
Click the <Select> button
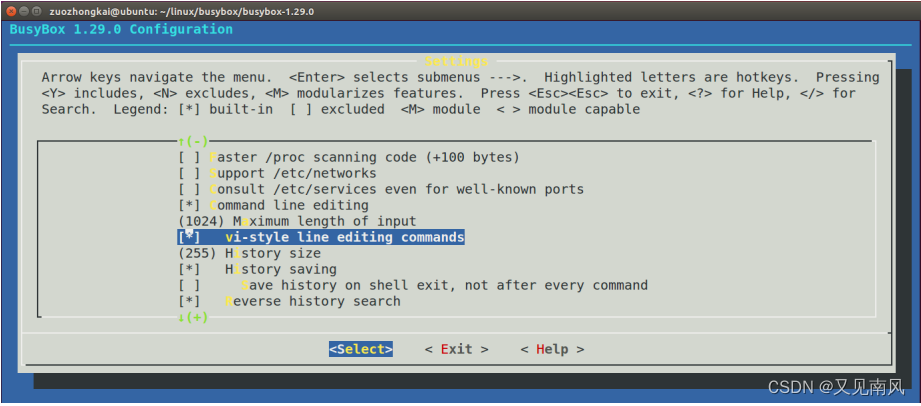(x=361, y=349)
